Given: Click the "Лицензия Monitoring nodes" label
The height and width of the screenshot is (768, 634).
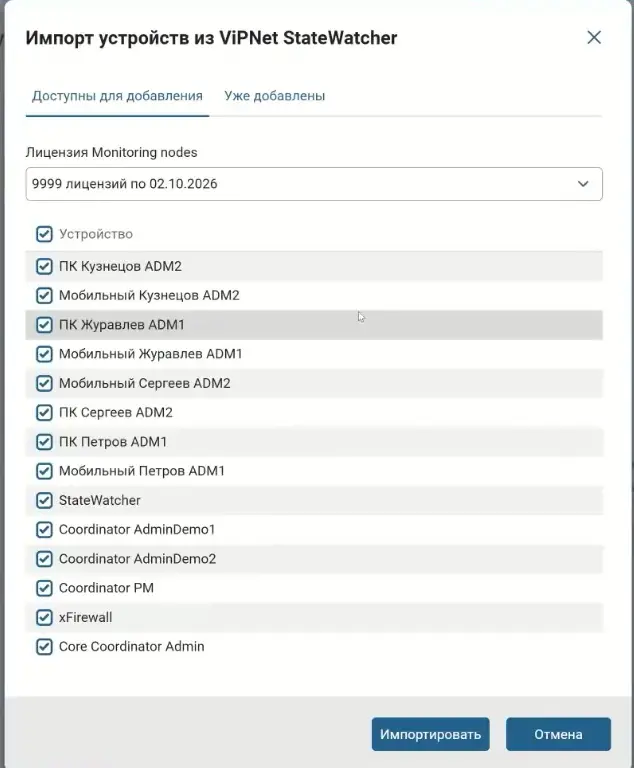Looking at the screenshot, I should coord(111,152).
